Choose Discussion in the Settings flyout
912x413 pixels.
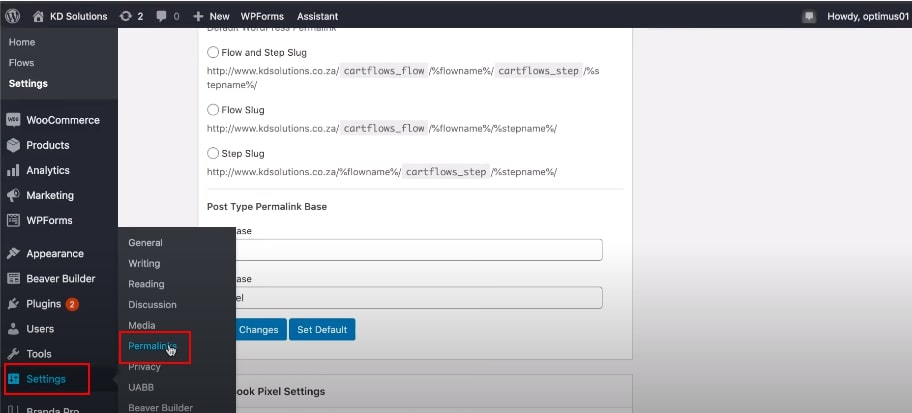click(x=152, y=305)
